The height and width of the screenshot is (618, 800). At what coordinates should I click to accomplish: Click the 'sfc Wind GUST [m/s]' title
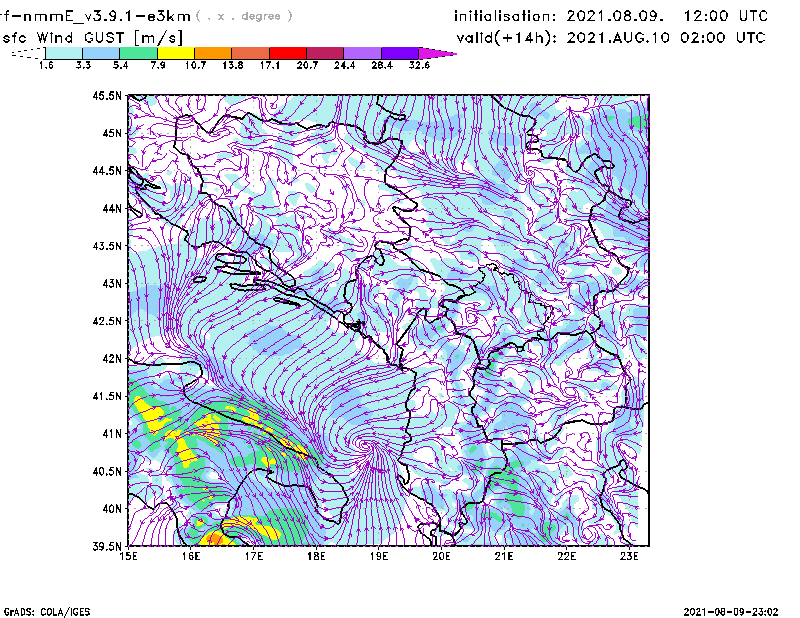tap(92, 38)
